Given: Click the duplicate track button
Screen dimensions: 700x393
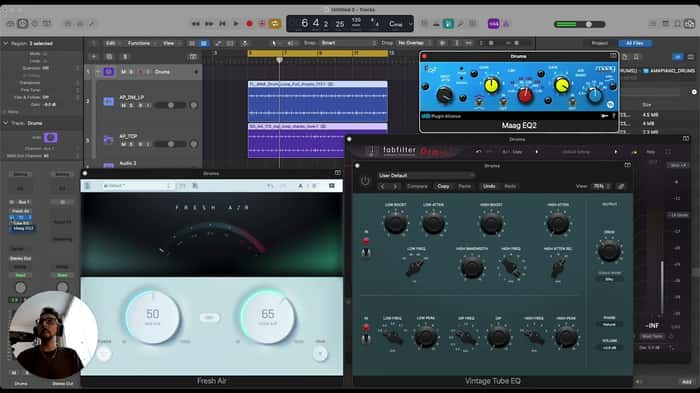Looking at the screenshot, I should click(109, 57).
